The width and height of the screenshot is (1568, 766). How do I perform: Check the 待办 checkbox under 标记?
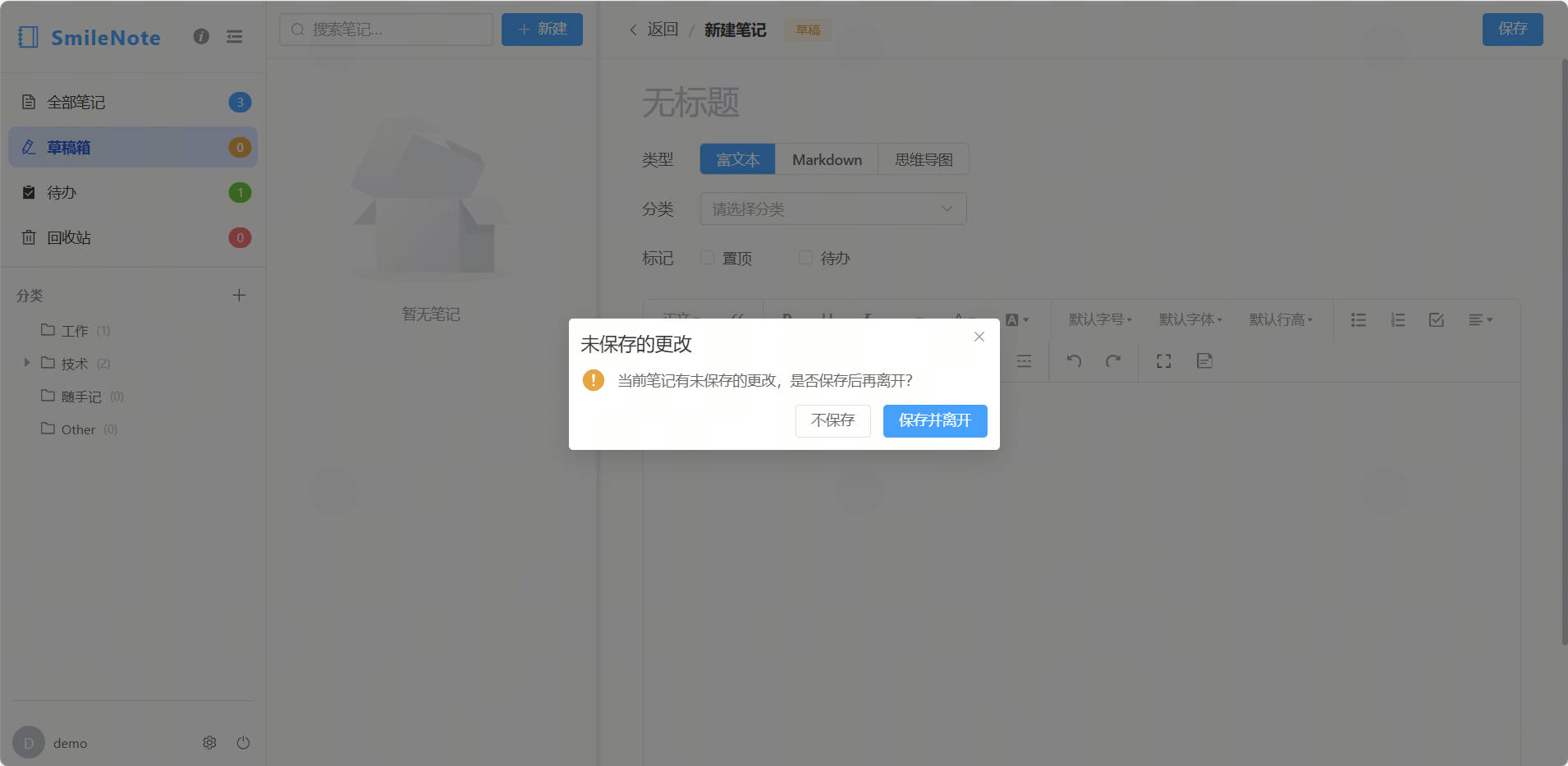pos(805,258)
